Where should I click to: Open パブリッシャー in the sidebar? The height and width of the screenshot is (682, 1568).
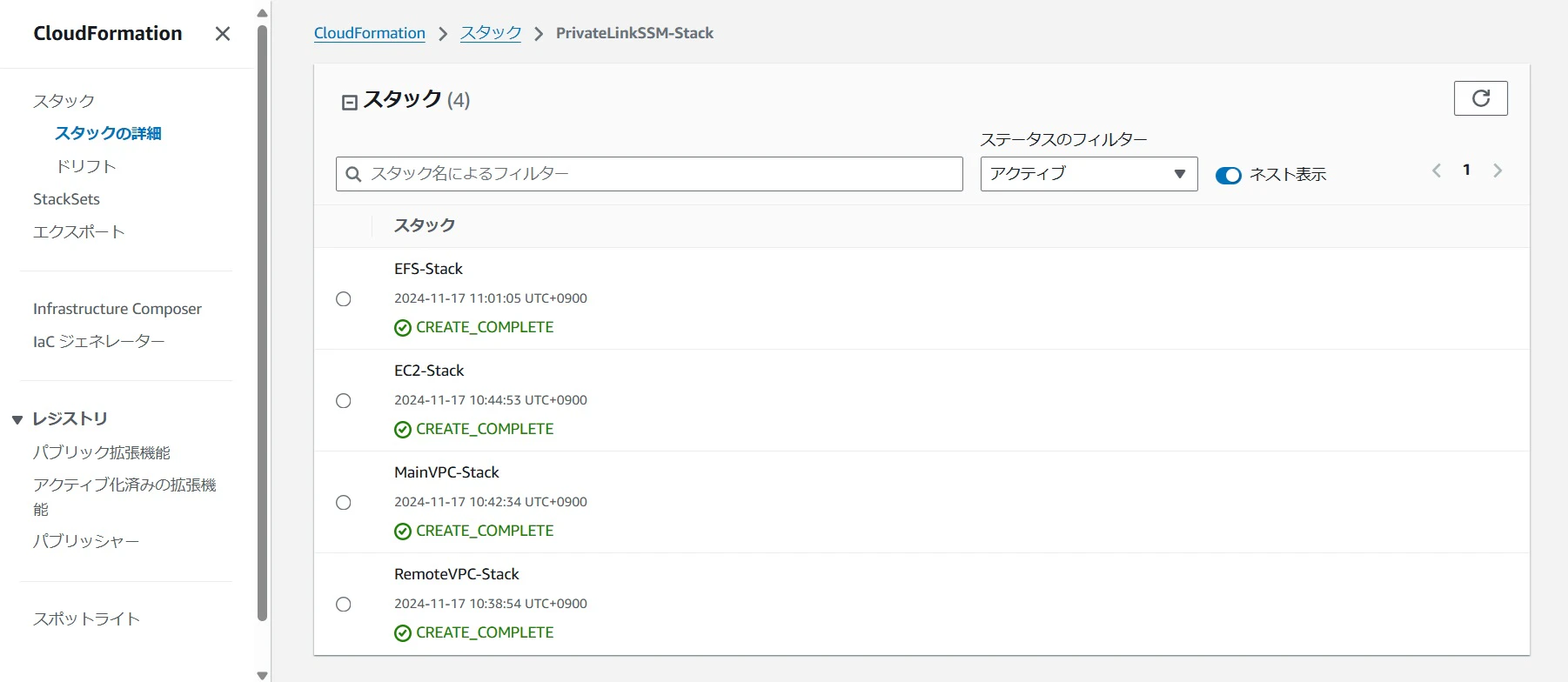point(86,541)
